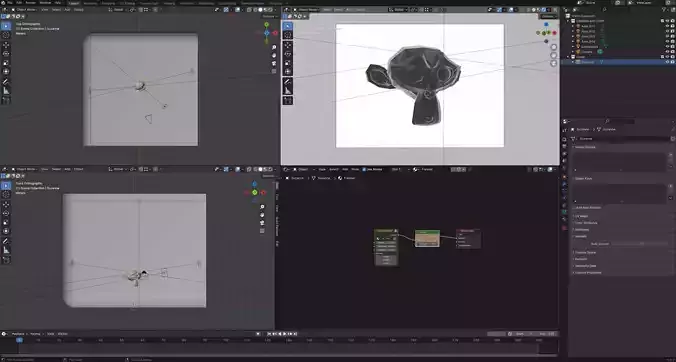The width and height of the screenshot is (676, 362).
Task: Select the Measure tool in camera viewport
Action: [288, 90]
